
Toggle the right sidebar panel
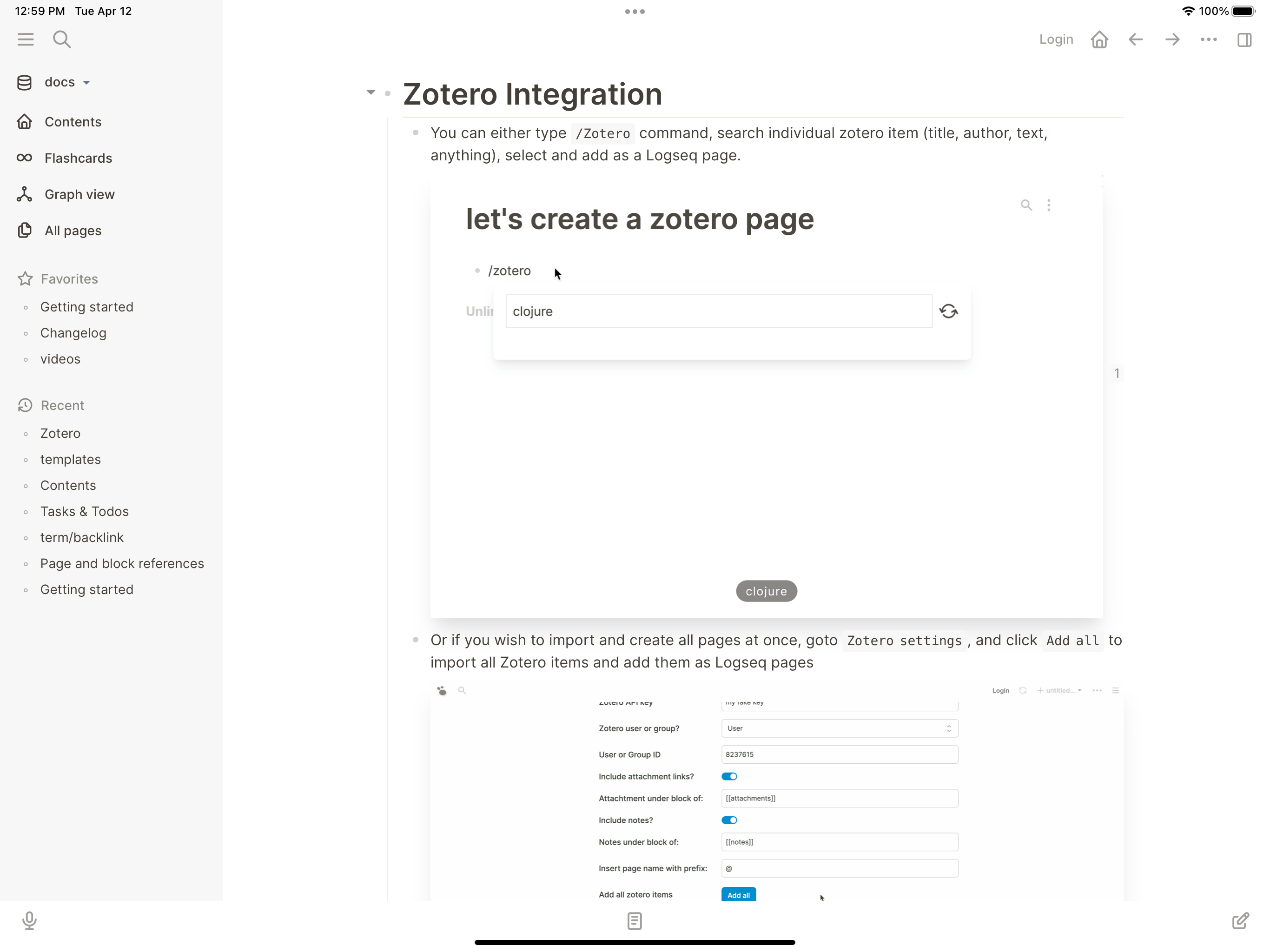[1244, 39]
